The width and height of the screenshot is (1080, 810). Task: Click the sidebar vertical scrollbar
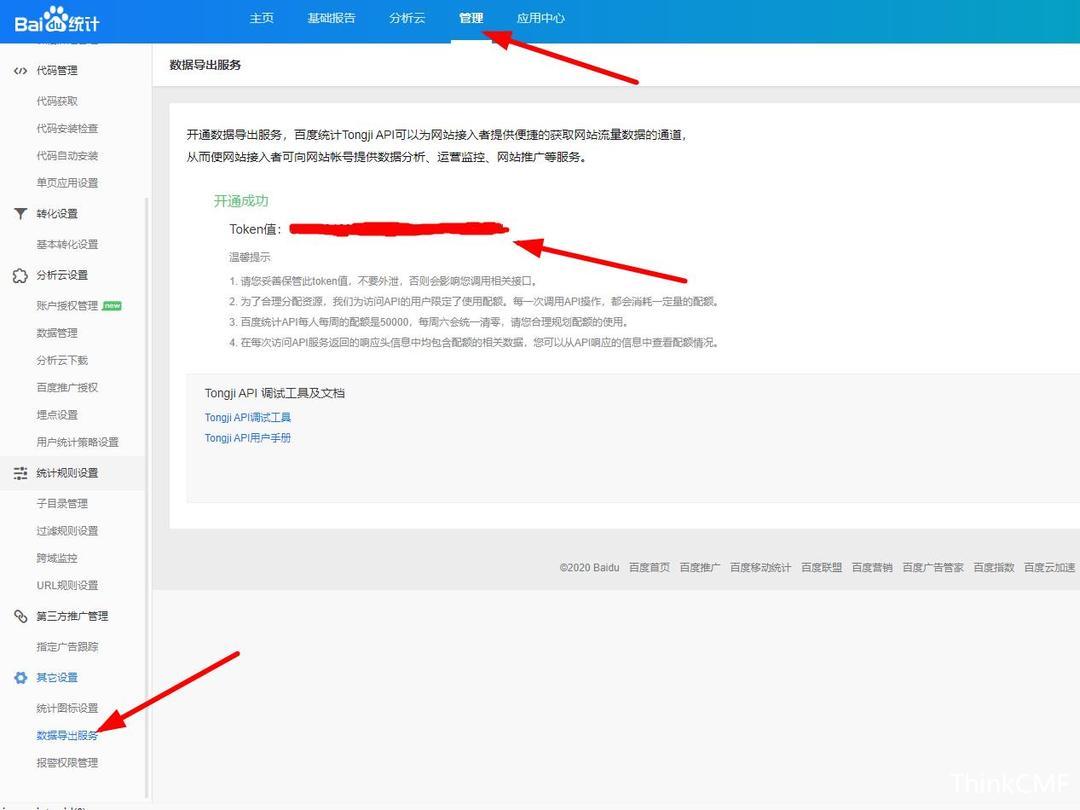tap(147, 496)
